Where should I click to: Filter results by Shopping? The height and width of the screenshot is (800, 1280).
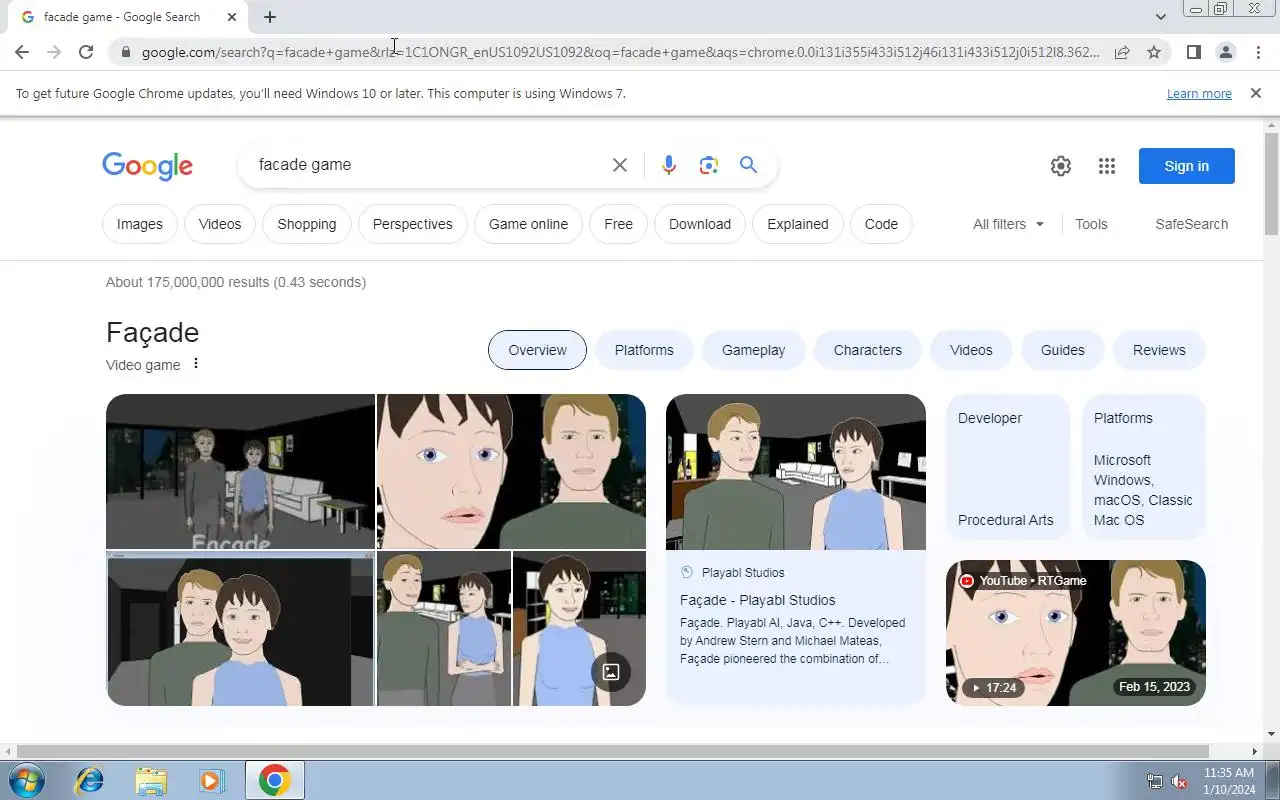(307, 224)
